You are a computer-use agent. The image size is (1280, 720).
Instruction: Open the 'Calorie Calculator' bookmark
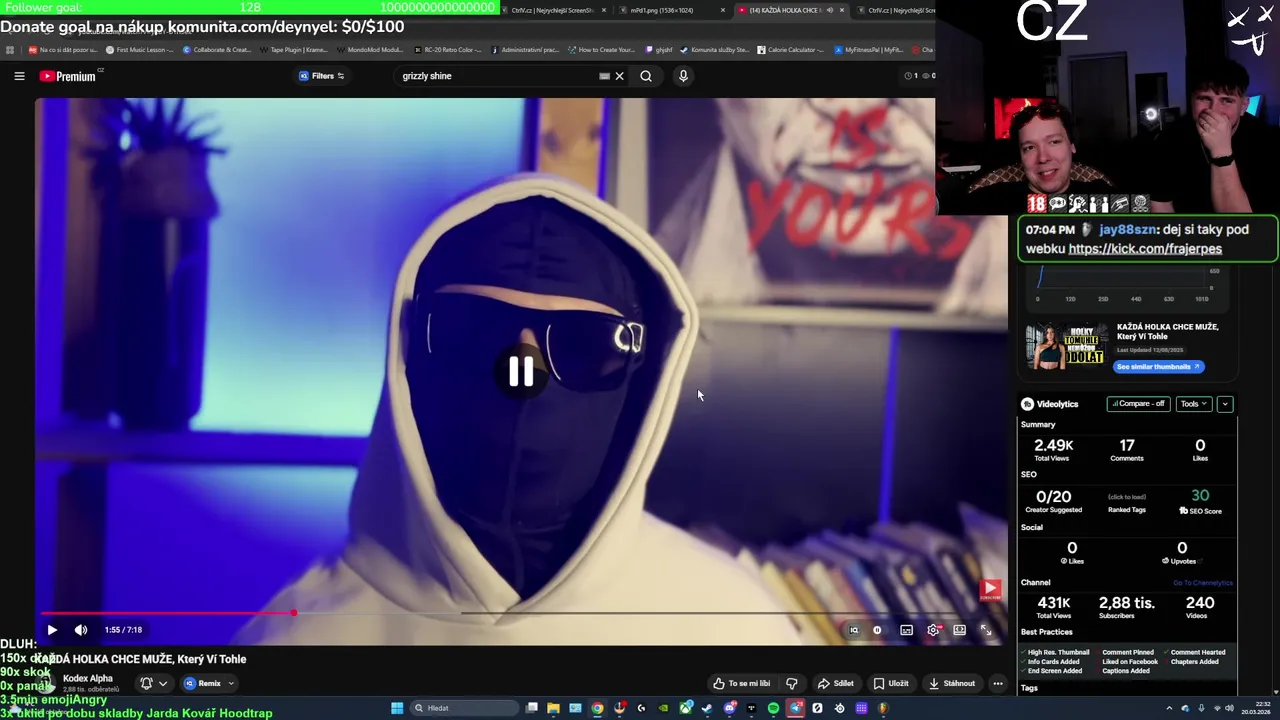point(790,49)
